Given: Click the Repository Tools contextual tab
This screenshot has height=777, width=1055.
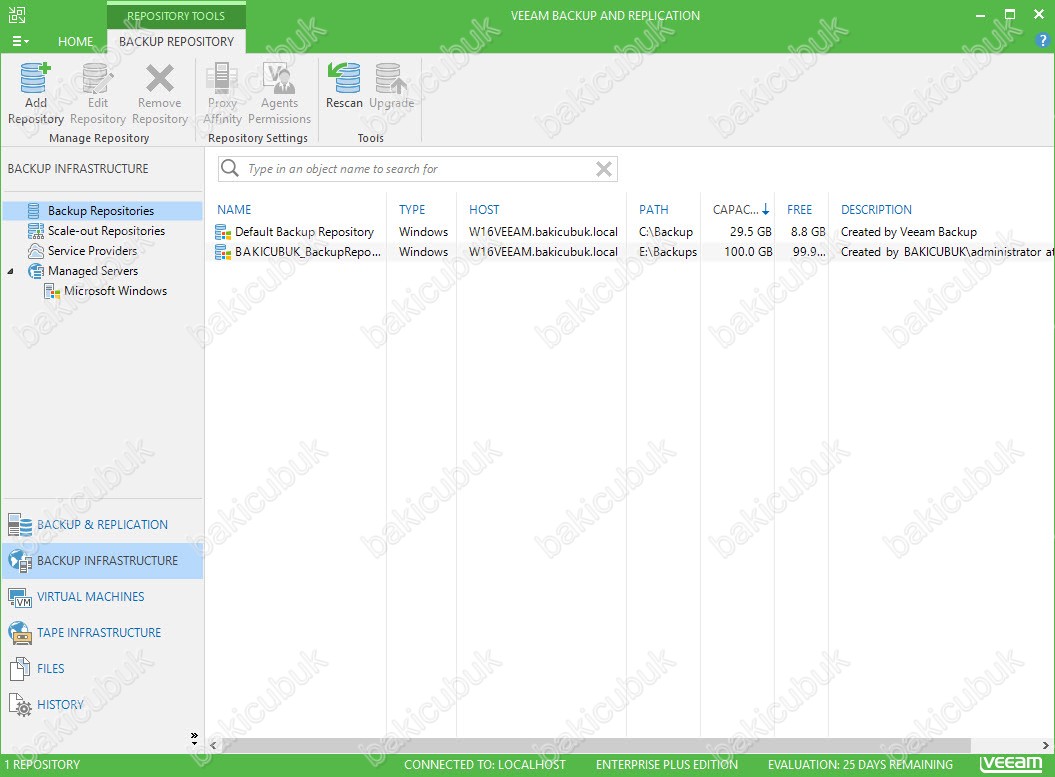Looking at the screenshot, I should click(176, 15).
